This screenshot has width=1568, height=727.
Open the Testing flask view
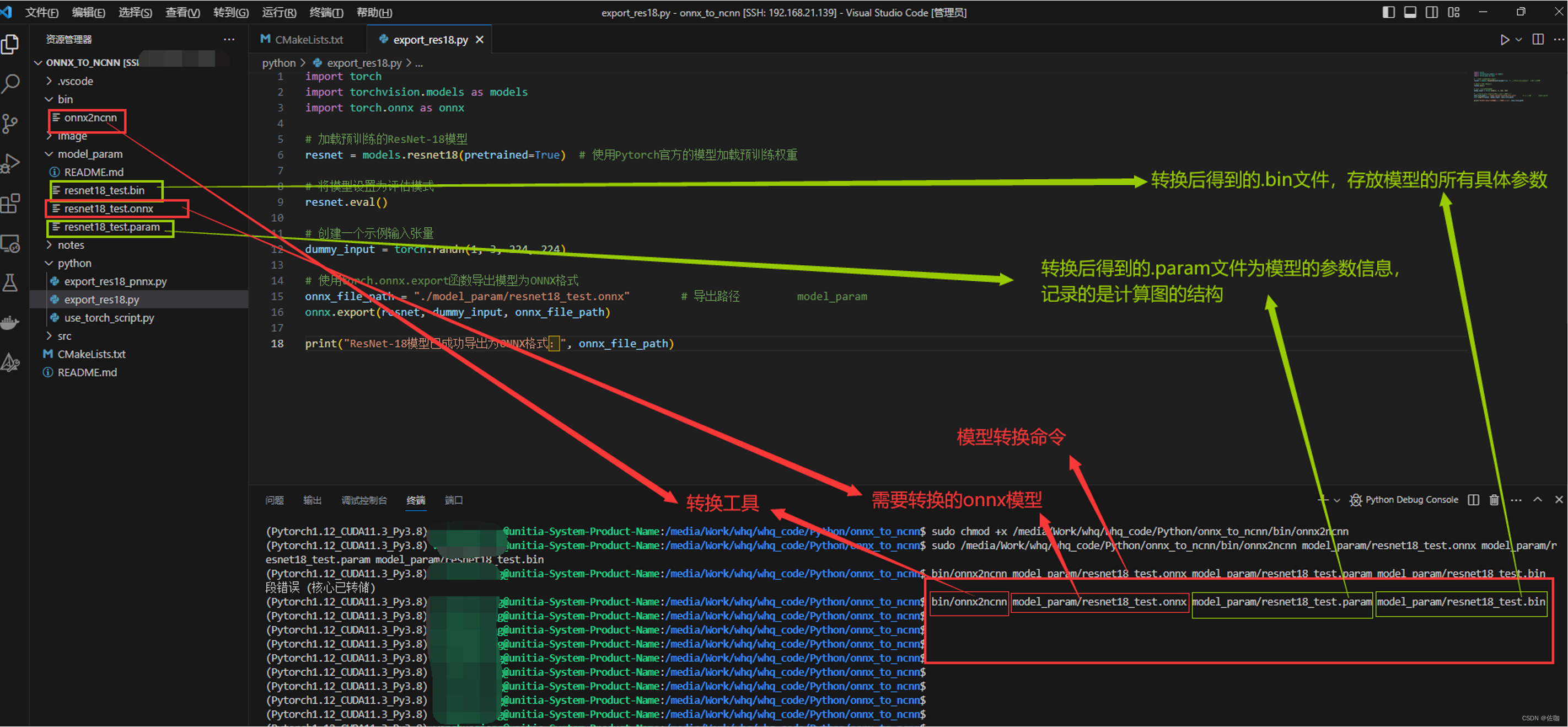(x=10, y=282)
